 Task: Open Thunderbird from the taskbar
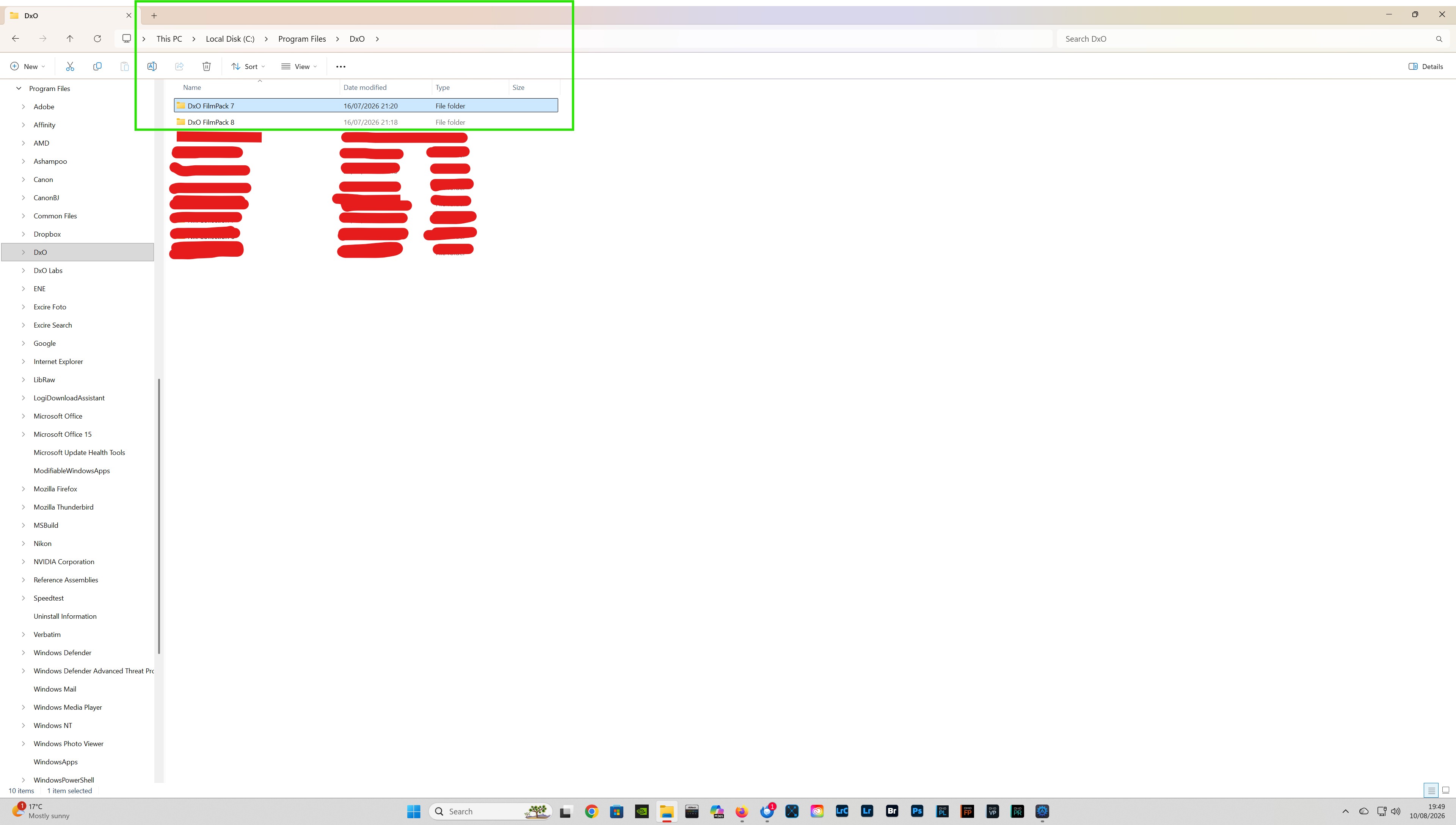pos(767,811)
